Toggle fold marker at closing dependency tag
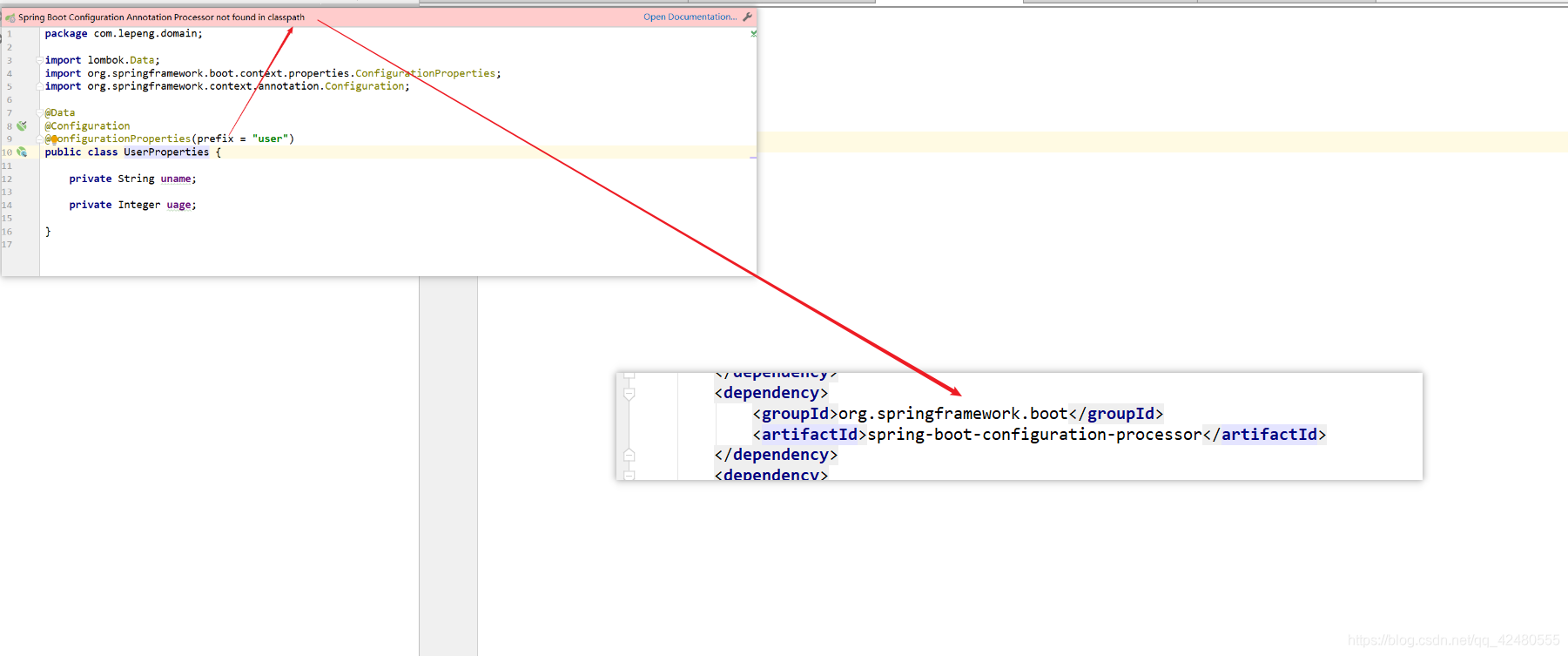Viewport: 1568px width, 656px height. [x=629, y=455]
